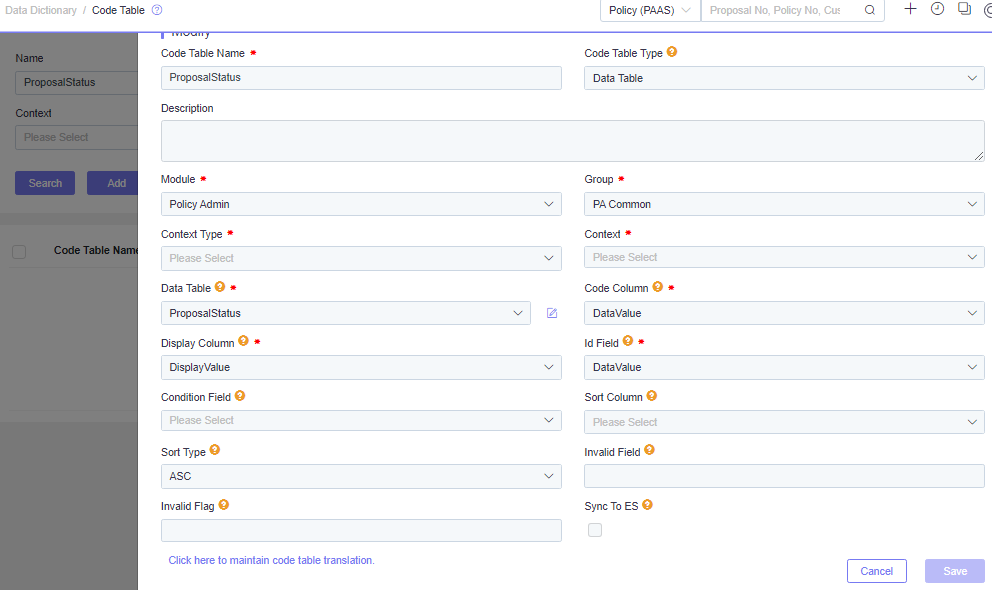Click help icon beside Sort Column label

click(x=652, y=396)
